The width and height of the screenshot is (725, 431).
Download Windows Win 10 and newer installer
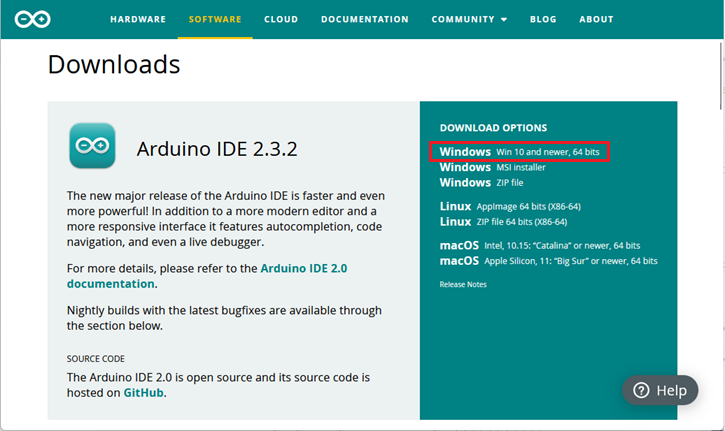coord(519,152)
